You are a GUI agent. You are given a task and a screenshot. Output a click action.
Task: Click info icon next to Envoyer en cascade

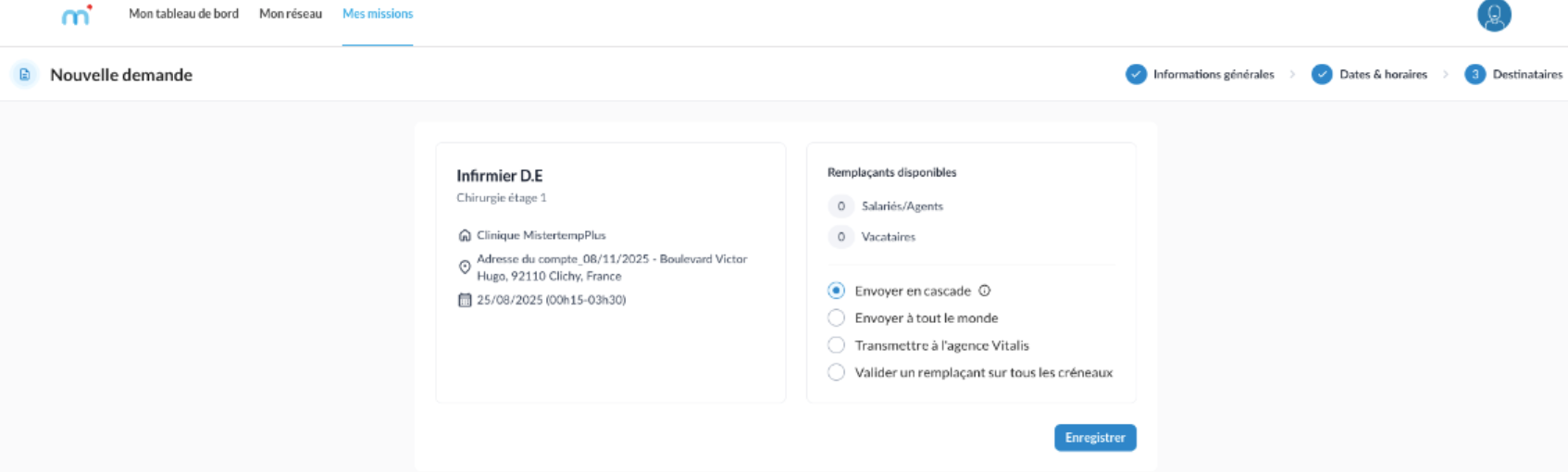click(x=985, y=291)
